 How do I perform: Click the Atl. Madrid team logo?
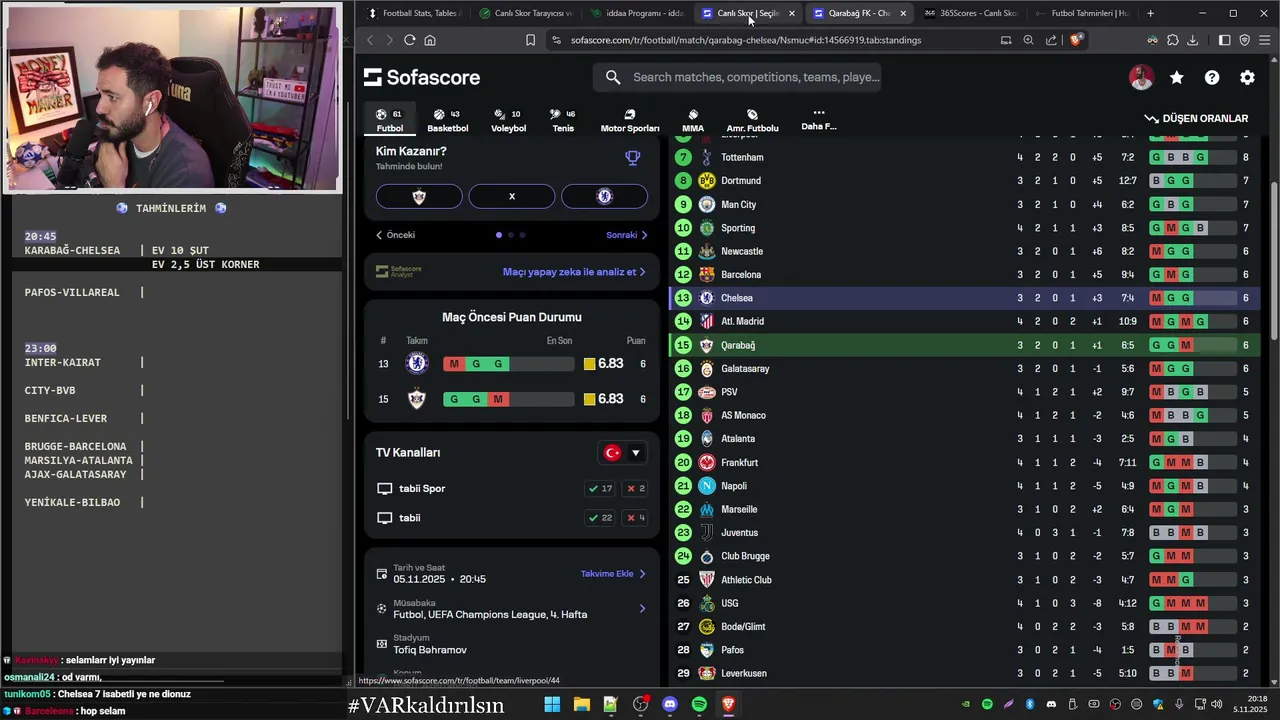coord(707,322)
